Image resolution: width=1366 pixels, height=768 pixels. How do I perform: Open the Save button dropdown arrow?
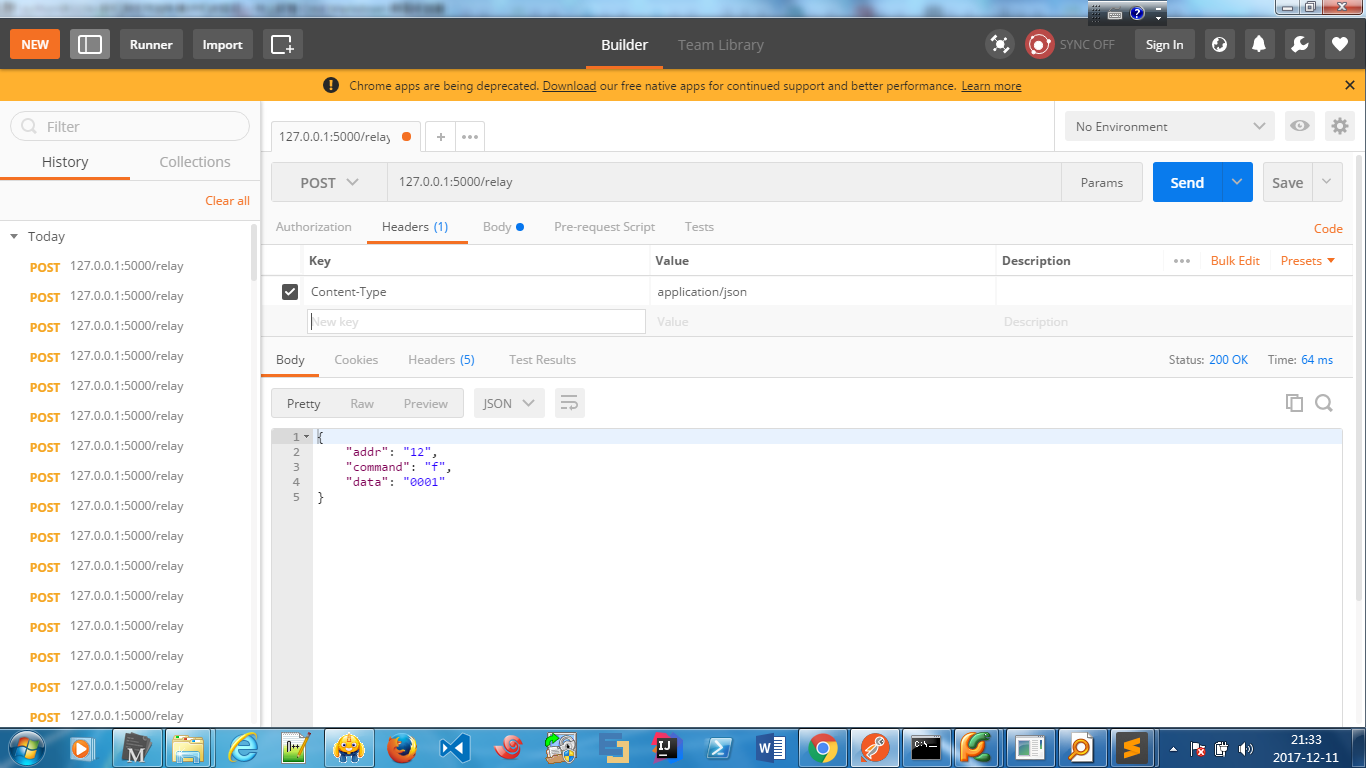tap(1327, 182)
